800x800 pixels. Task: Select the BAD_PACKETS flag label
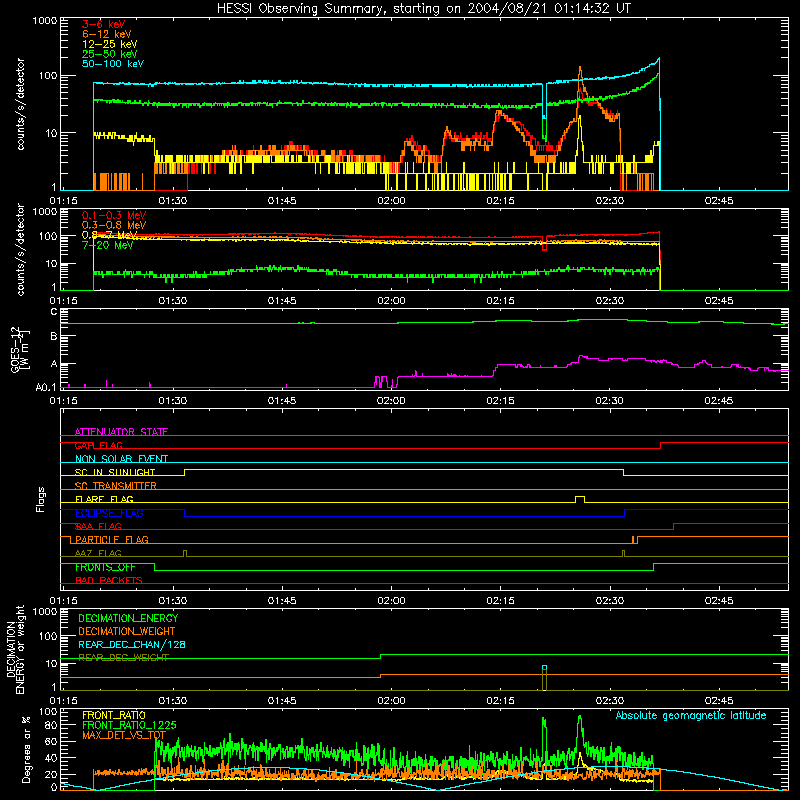tap(109, 581)
